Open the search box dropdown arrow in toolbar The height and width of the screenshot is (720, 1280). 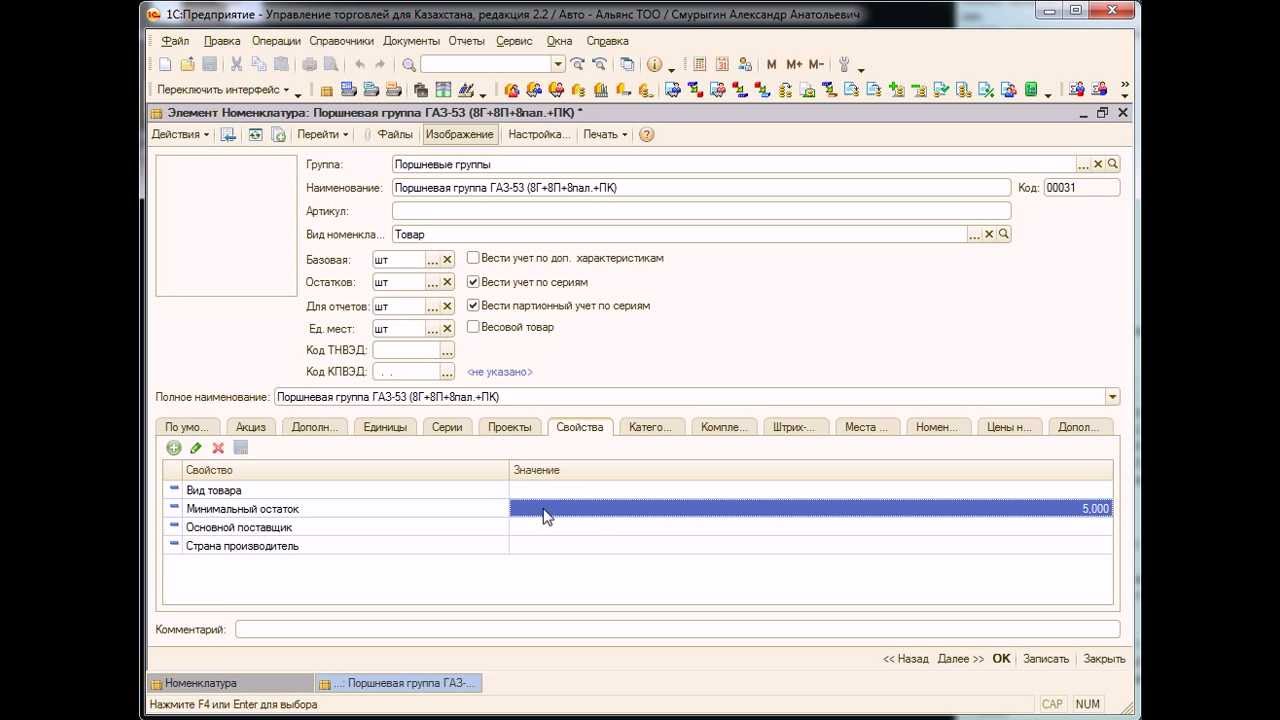(x=558, y=64)
